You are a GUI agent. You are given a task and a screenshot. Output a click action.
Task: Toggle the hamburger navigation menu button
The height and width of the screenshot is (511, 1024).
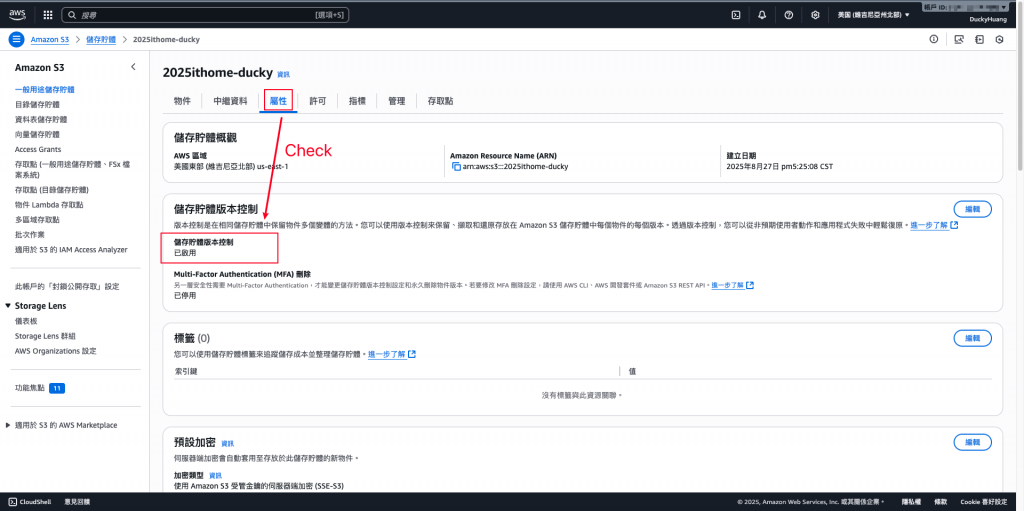pyautogui.click(x=16, y=39)
